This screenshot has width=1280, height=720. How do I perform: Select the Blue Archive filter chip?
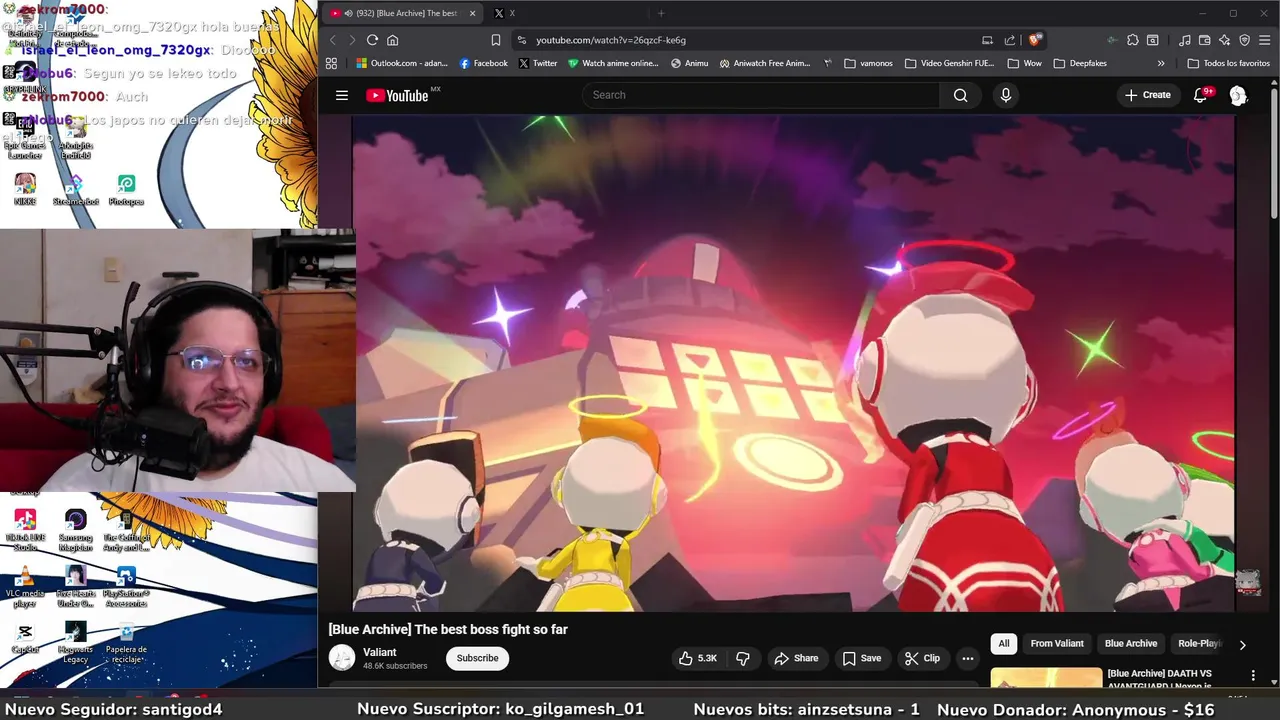pos(1131,644)
